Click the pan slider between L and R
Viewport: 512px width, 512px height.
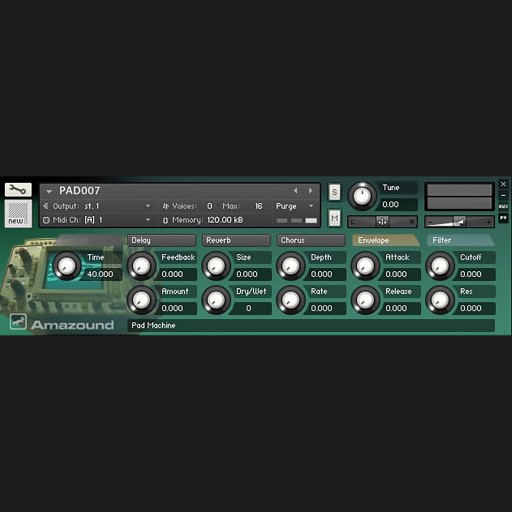click(x=382, y=222)
